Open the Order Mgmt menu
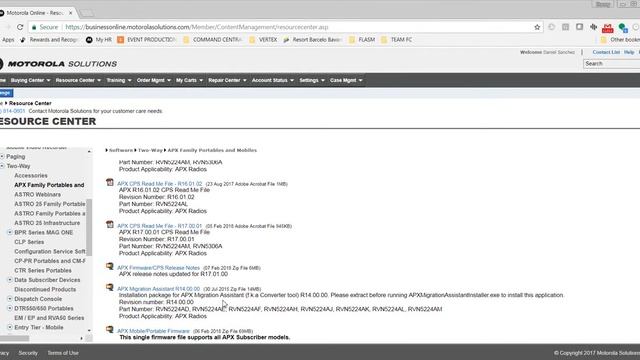This screenshot has height=360, width=640. (x=153, y=80)
